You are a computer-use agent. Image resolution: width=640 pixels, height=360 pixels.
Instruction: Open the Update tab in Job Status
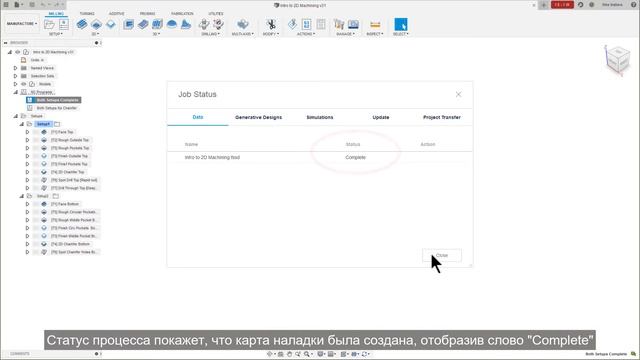[380, 117]
